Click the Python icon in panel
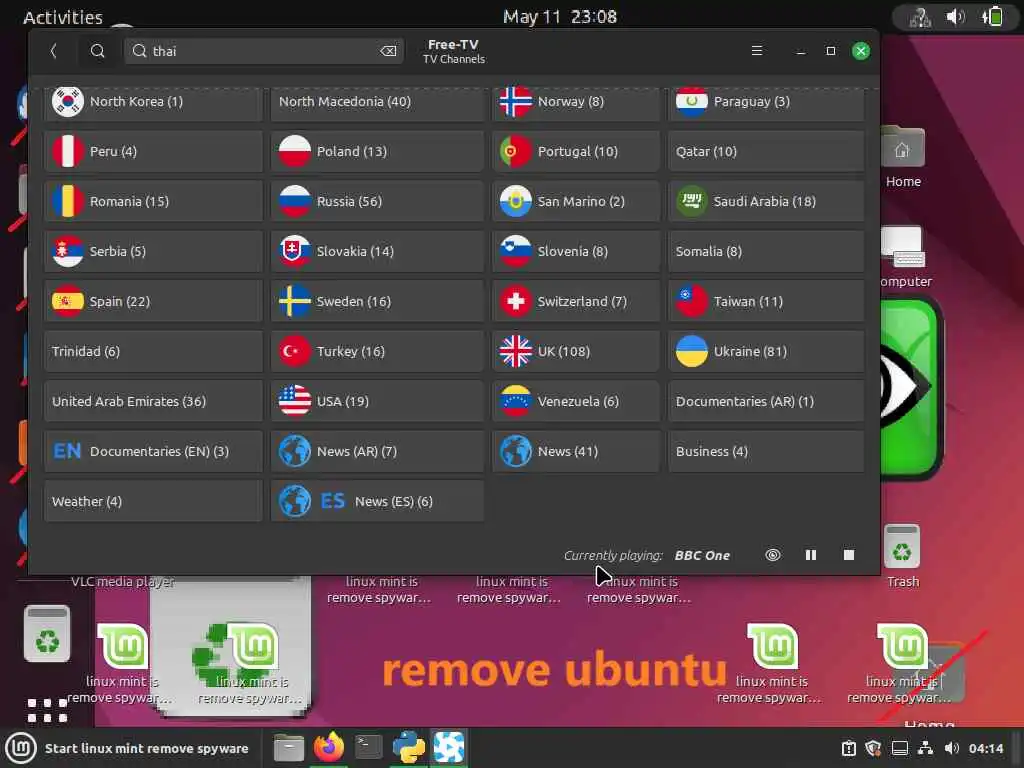Image resolution: width=1024 pixels, height=768 pixels. click(409, 748)
